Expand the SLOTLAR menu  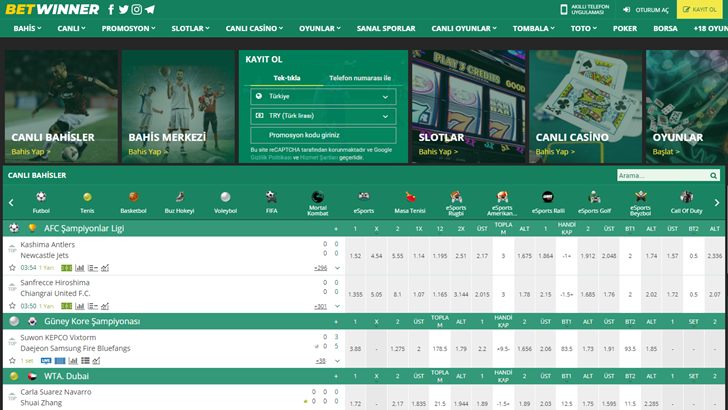pos(190,28)
